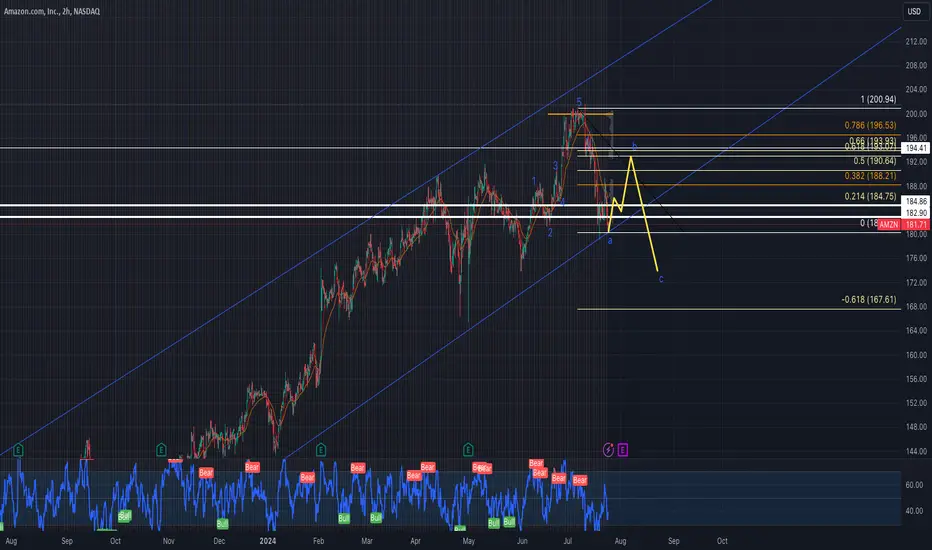Open the earnings marker above August 2023
This screenshot has height=550, width=932.
(18, 450)
